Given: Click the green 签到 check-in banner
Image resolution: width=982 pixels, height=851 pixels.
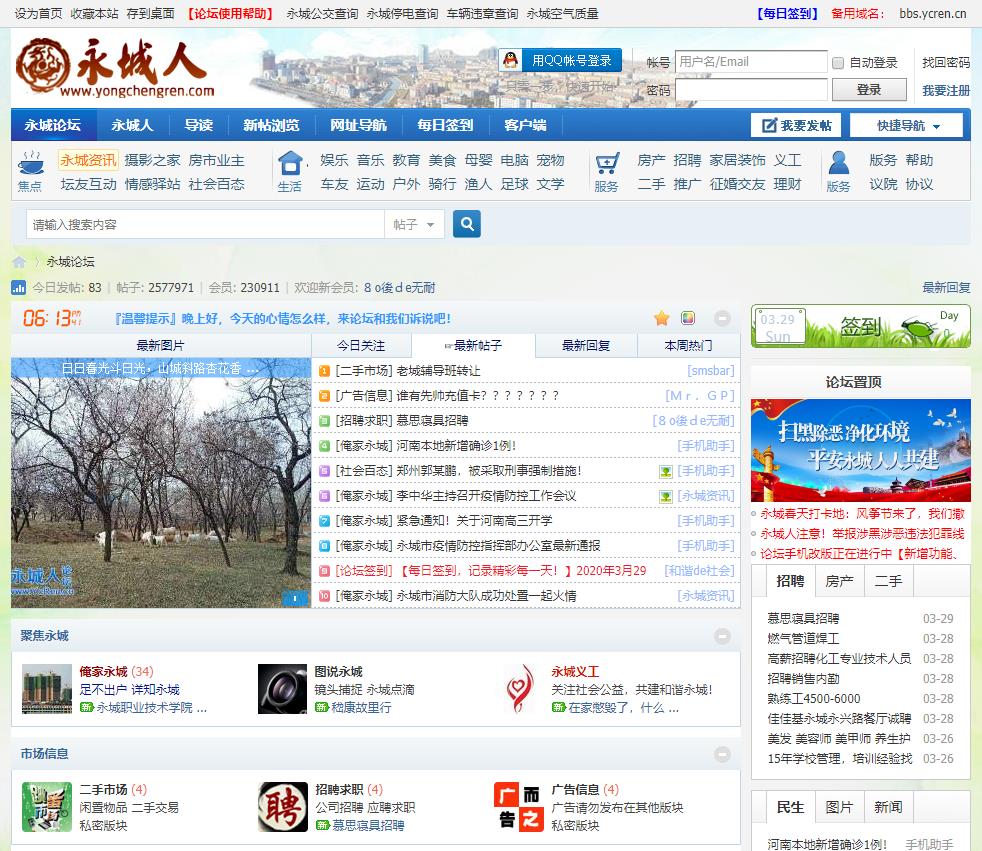Looking at the screenshot, I should [860, 326].
